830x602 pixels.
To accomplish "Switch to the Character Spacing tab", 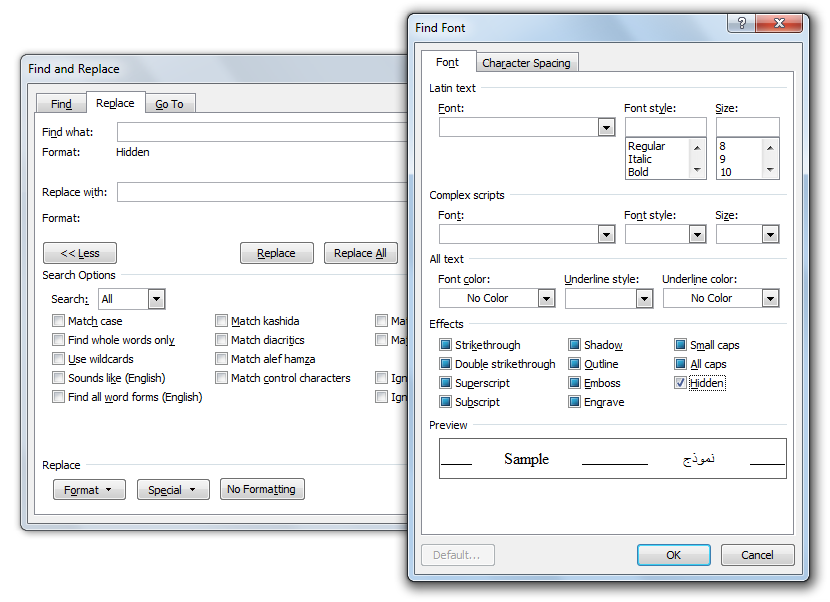I will pyautogui.click(x=526, y=63).
